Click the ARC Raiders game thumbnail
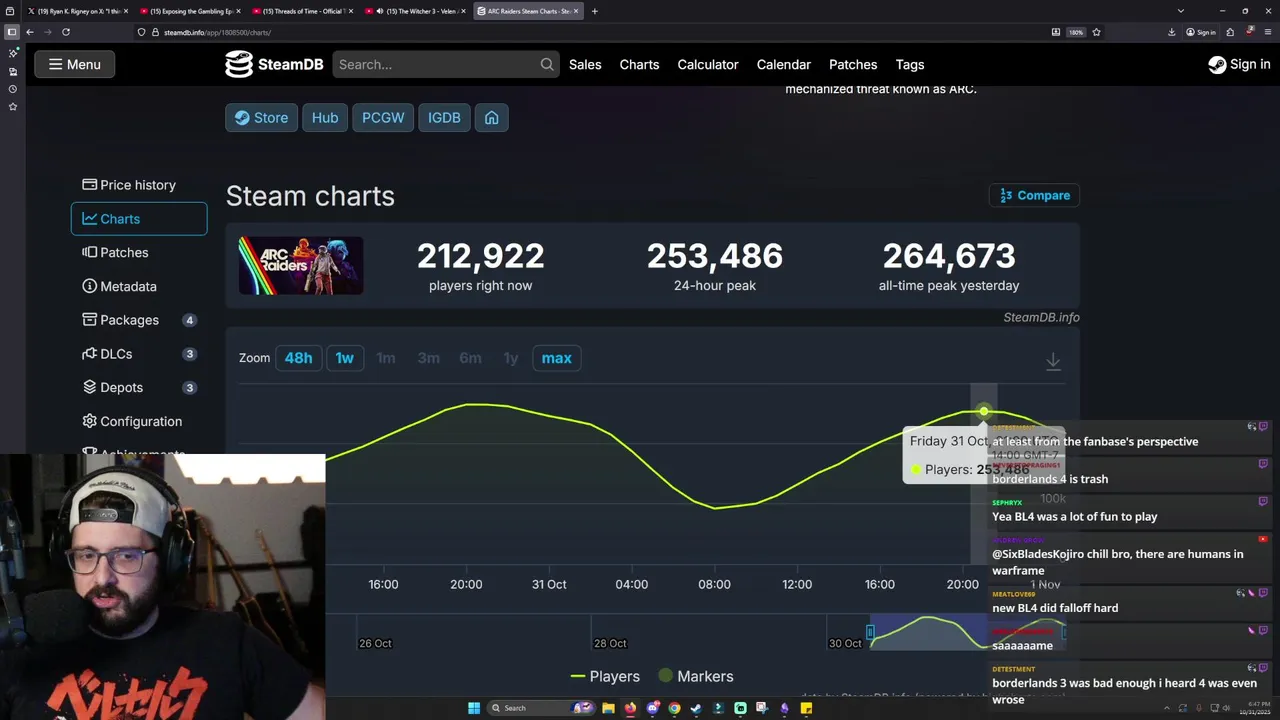This screenshot has width=1280, height=720. click(x=301, y=266)
